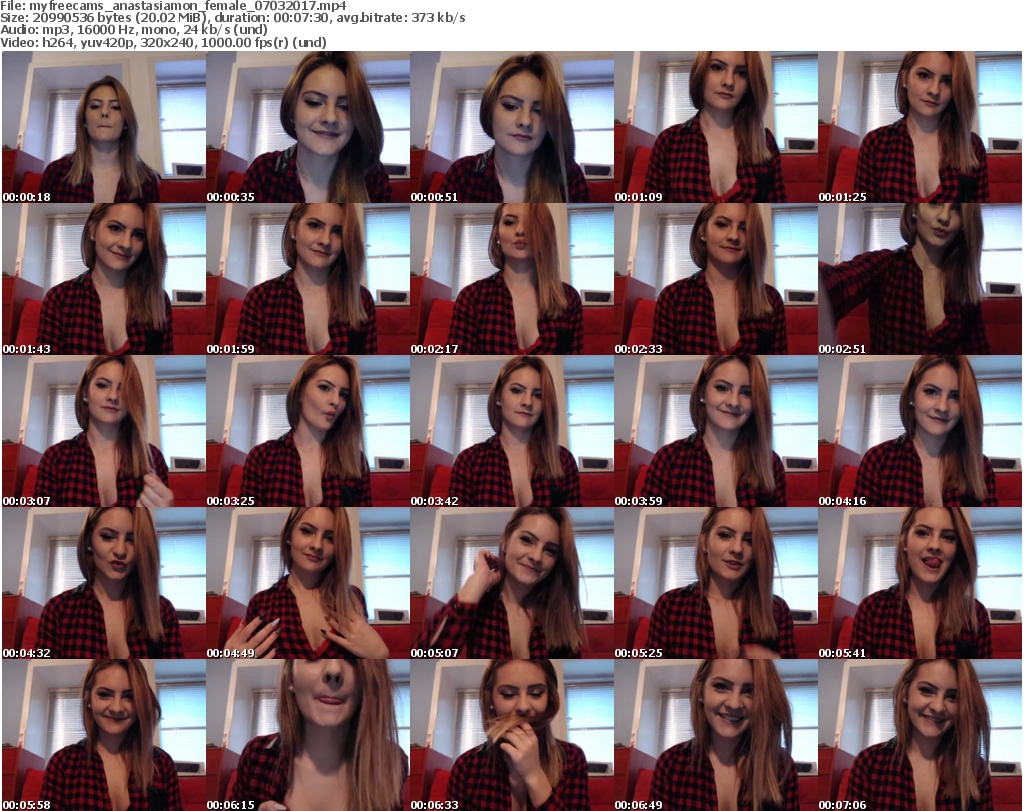
Task: Choose the frame marked 00:04:32
Action: pyautogui.click(x=104, y=583)
